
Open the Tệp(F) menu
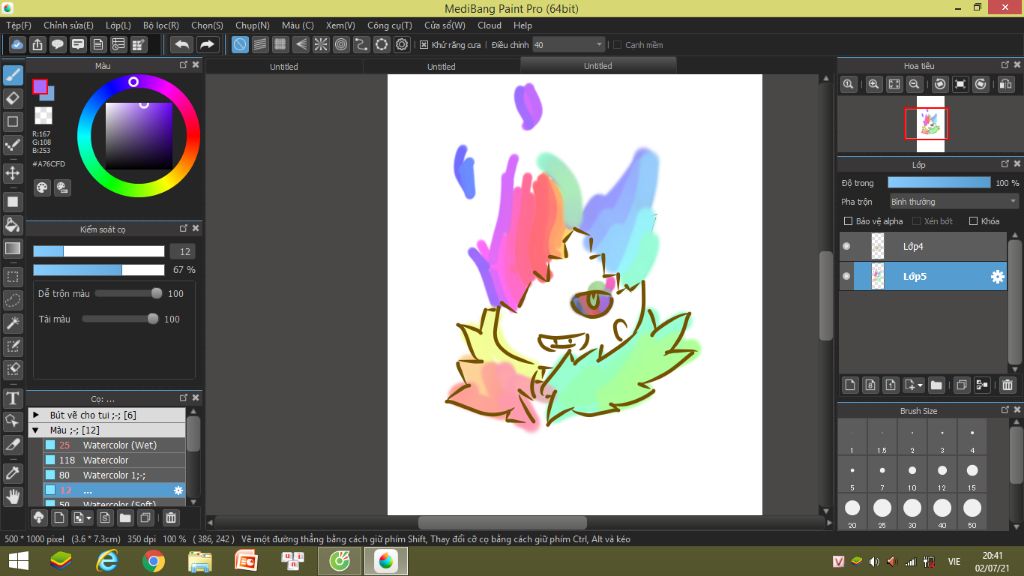coord(18,25)
